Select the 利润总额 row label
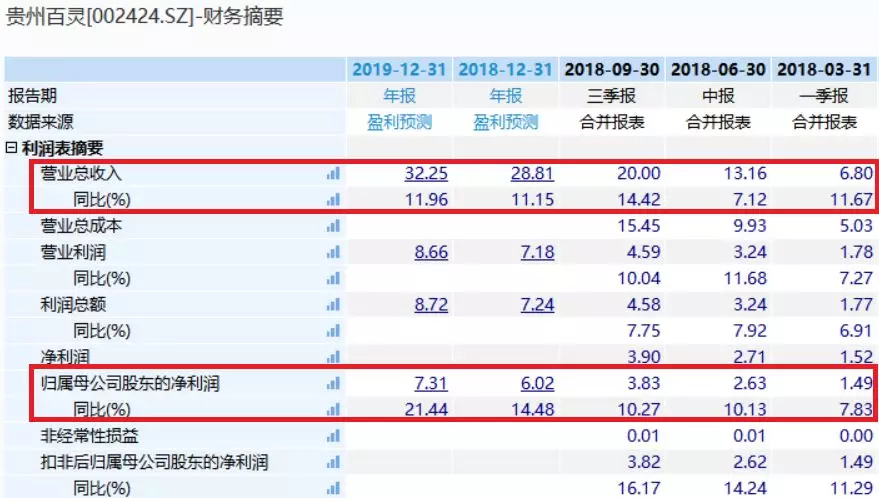Image resolution: width=879 pixels, height=498 pixels. (73, 305)
